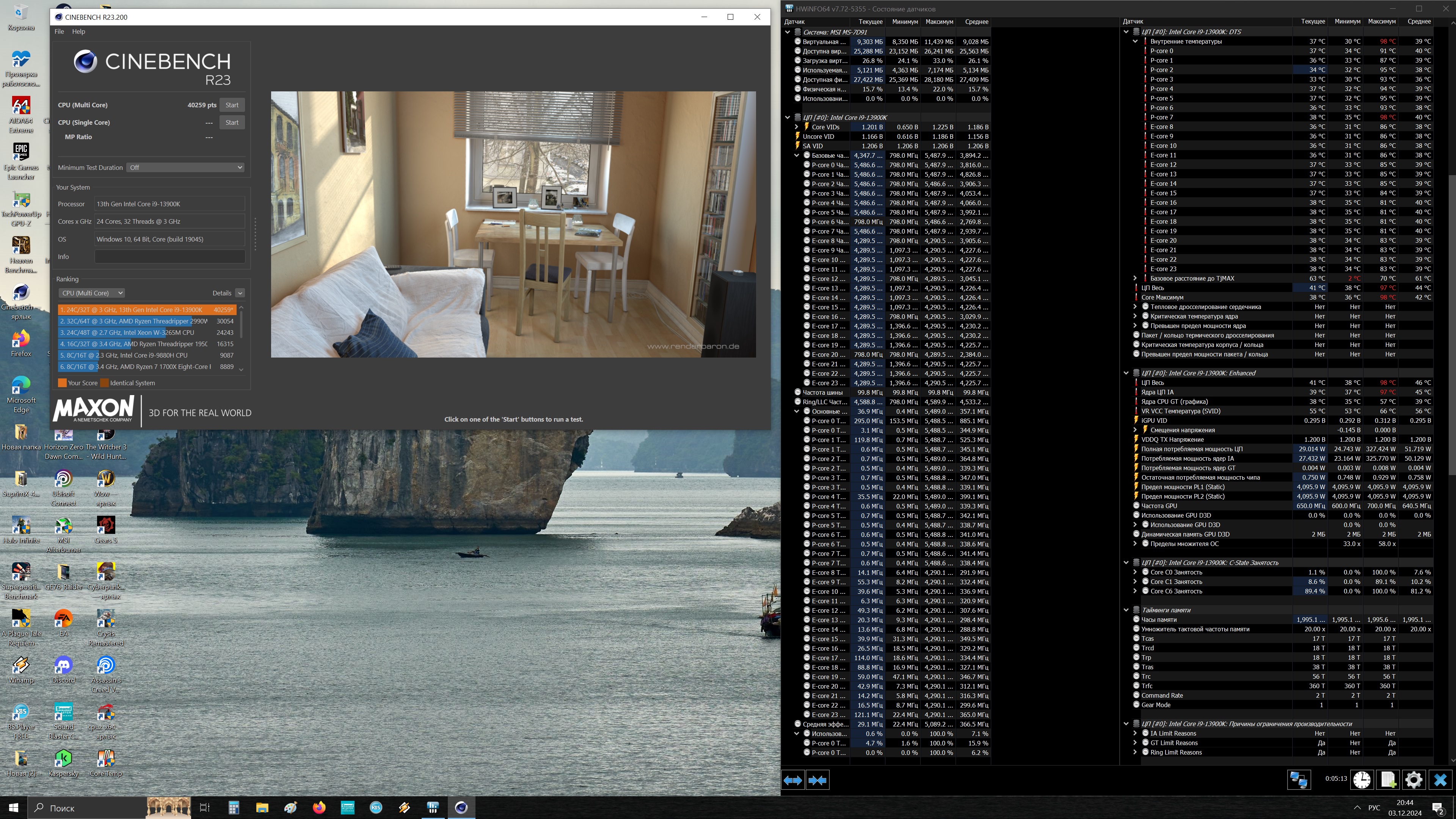Reset sensor clock timer icon
Viewport: 1456px width, 819px height.
pos(1362,780)
